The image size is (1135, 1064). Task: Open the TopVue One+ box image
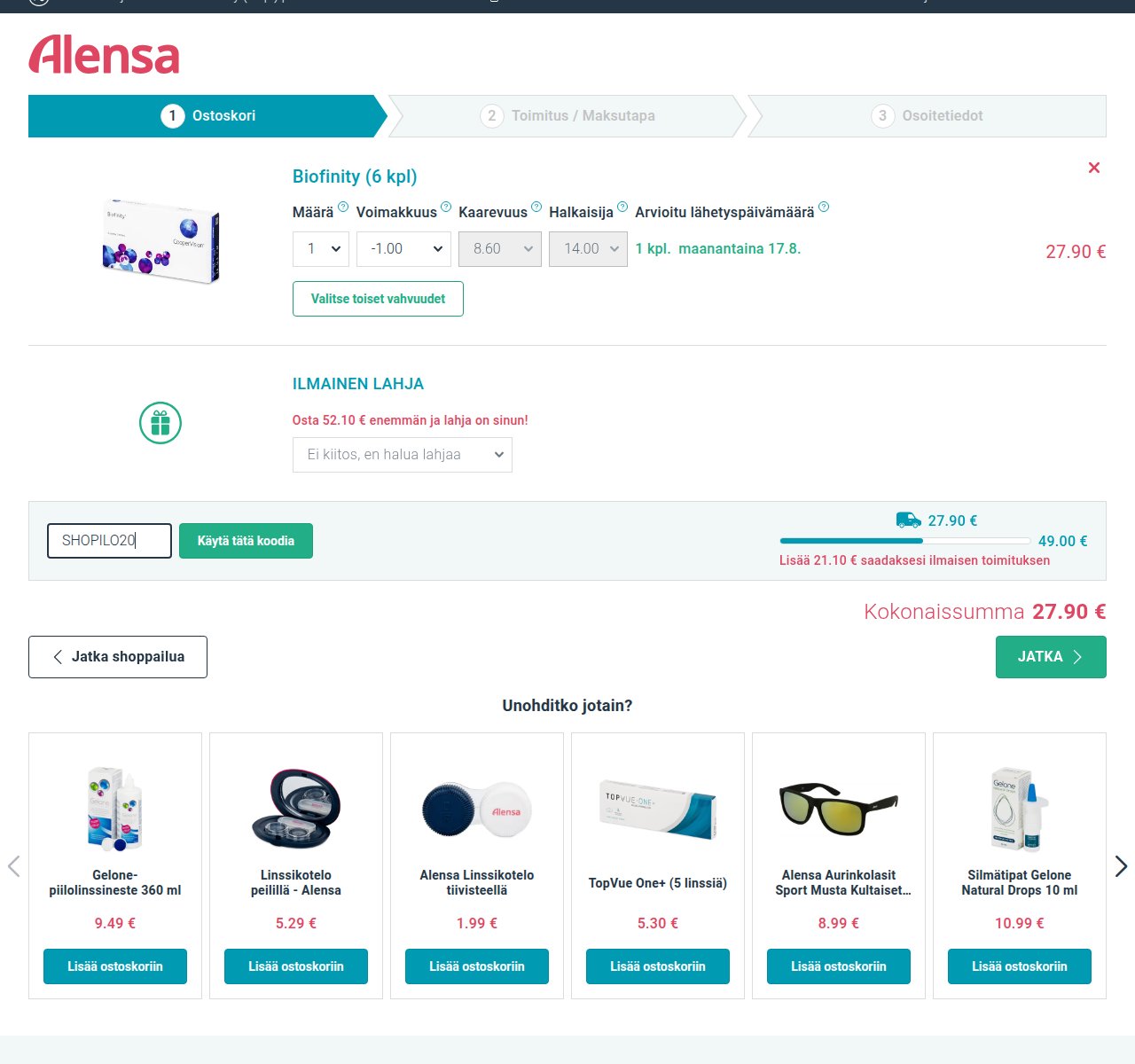point(658,809)
